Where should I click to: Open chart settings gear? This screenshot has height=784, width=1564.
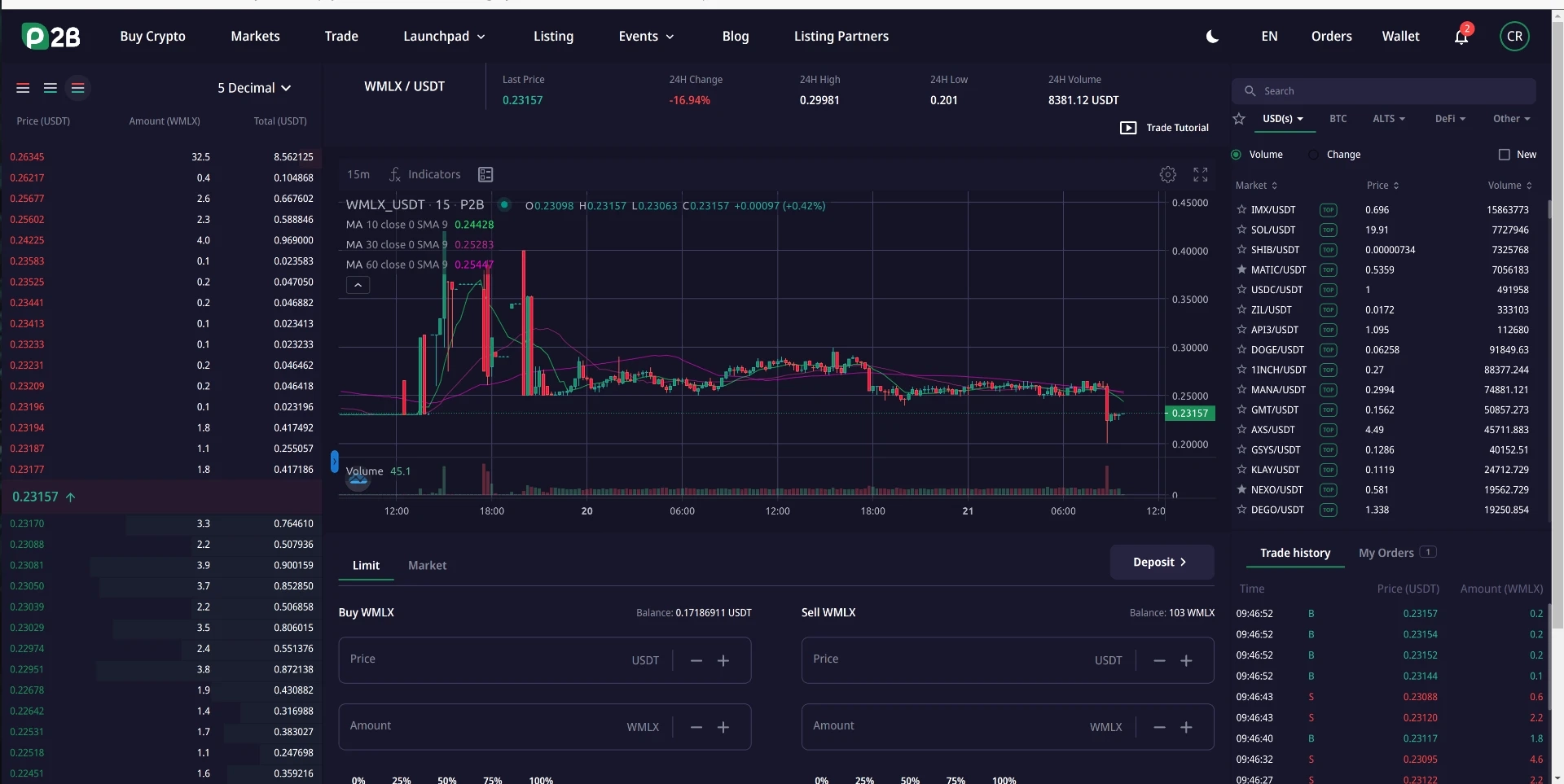(x=1168, y=174)
